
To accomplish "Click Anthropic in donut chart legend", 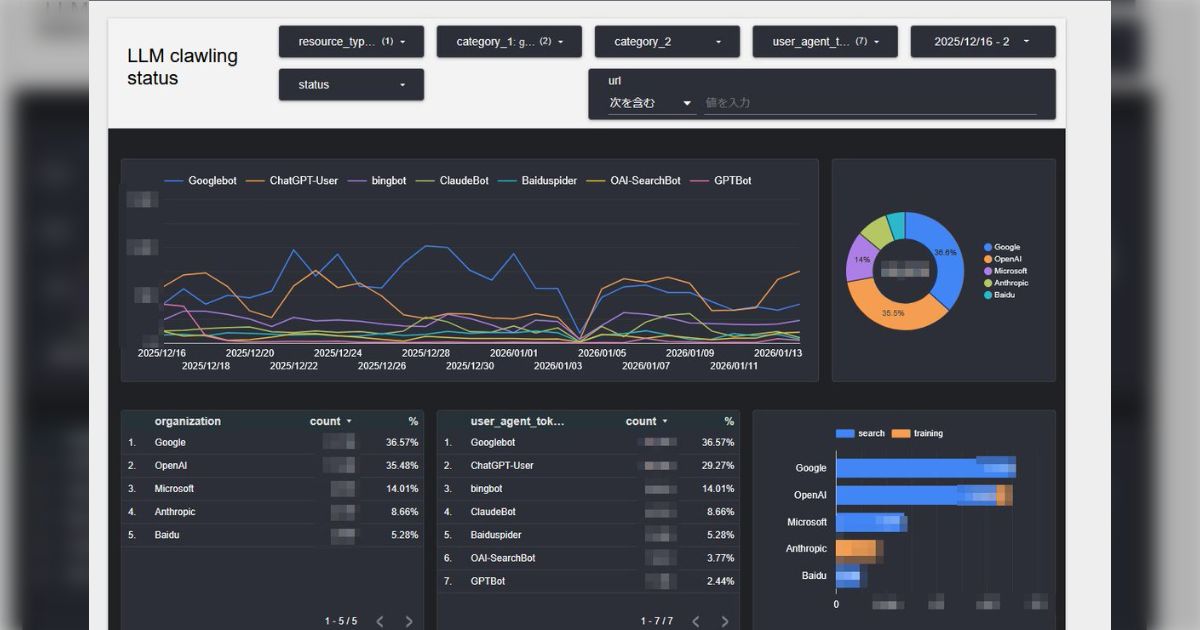I will click(1006, 283).
